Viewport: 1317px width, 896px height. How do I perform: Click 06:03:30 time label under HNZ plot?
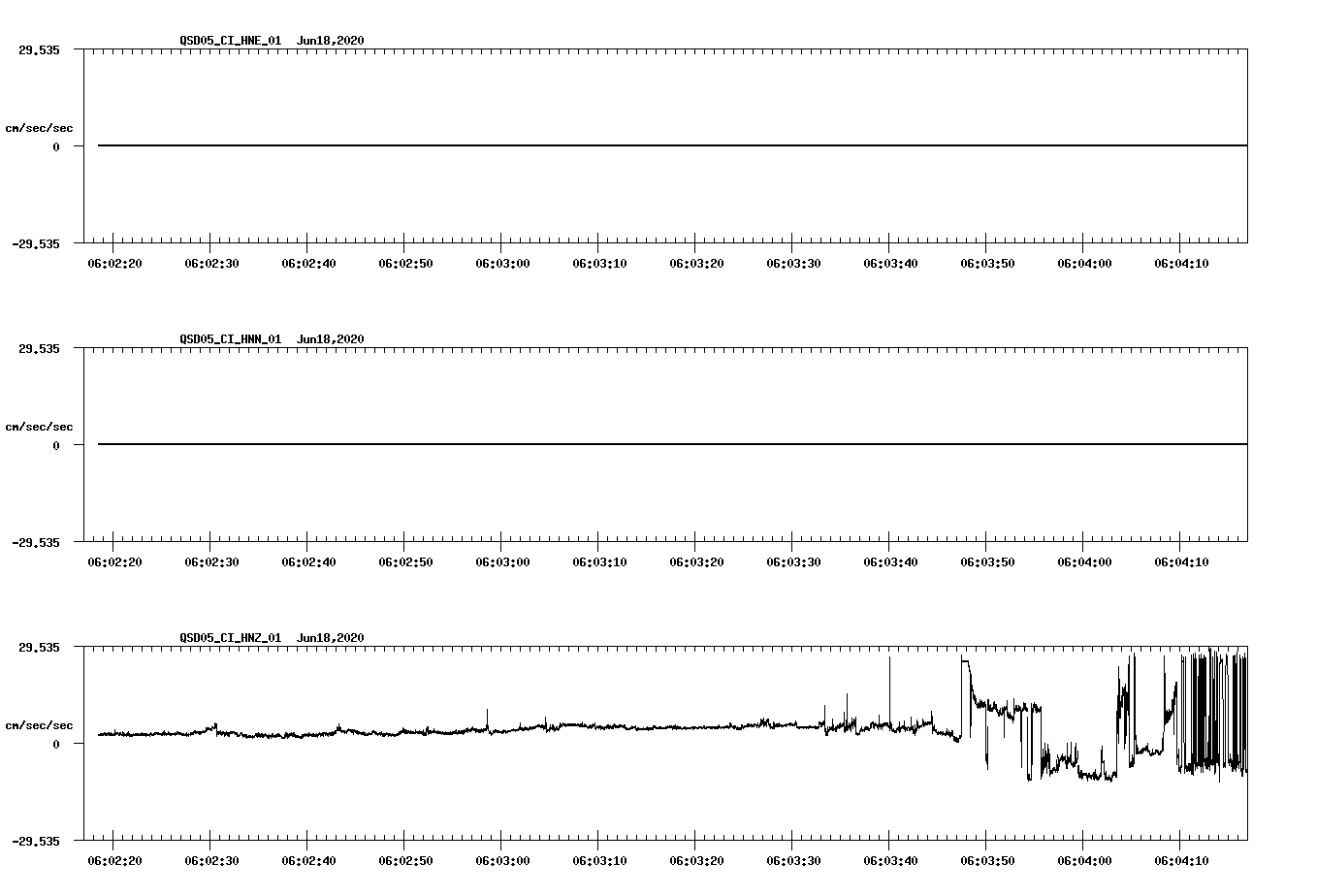pos(793,860)
